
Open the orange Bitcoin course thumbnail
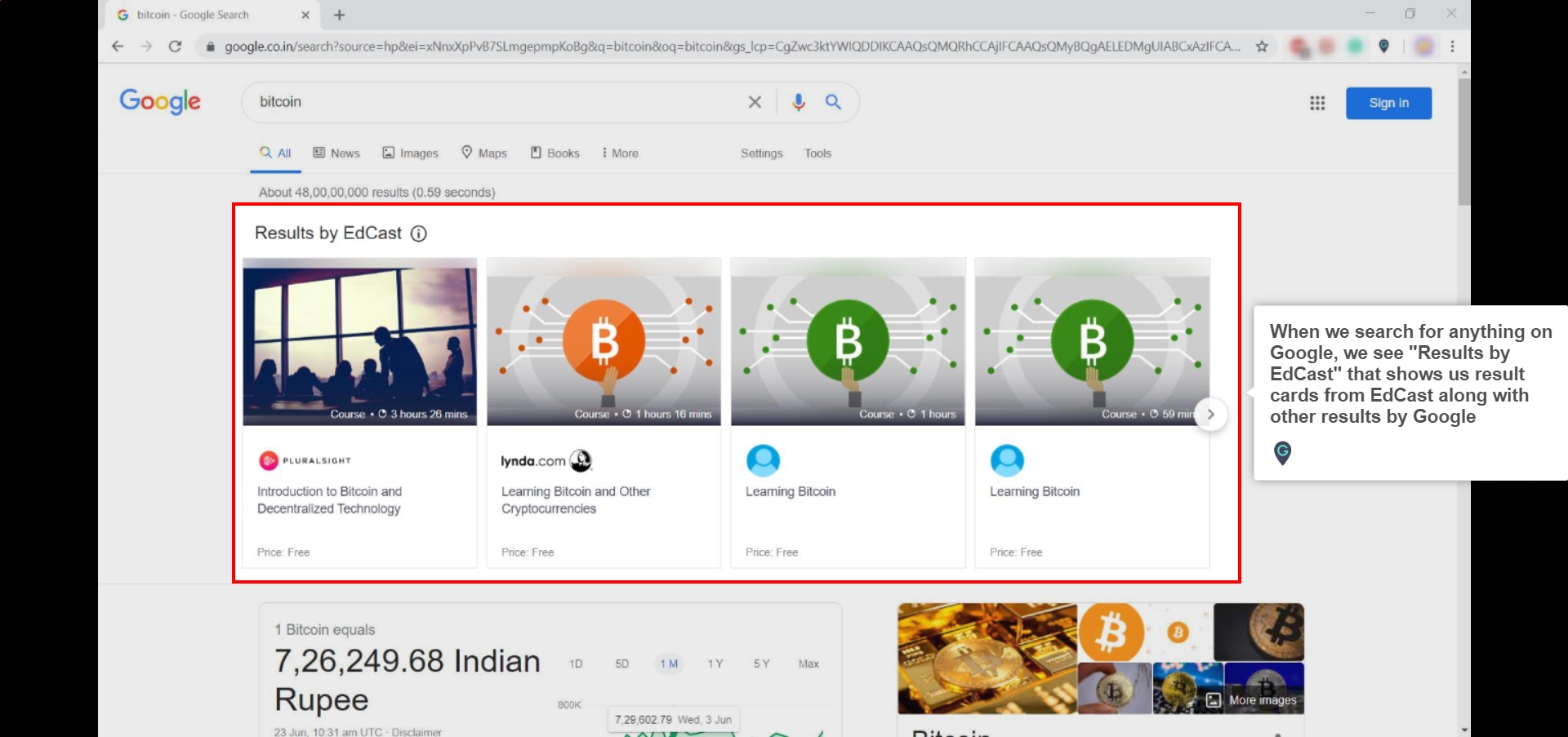click(604, 342)
